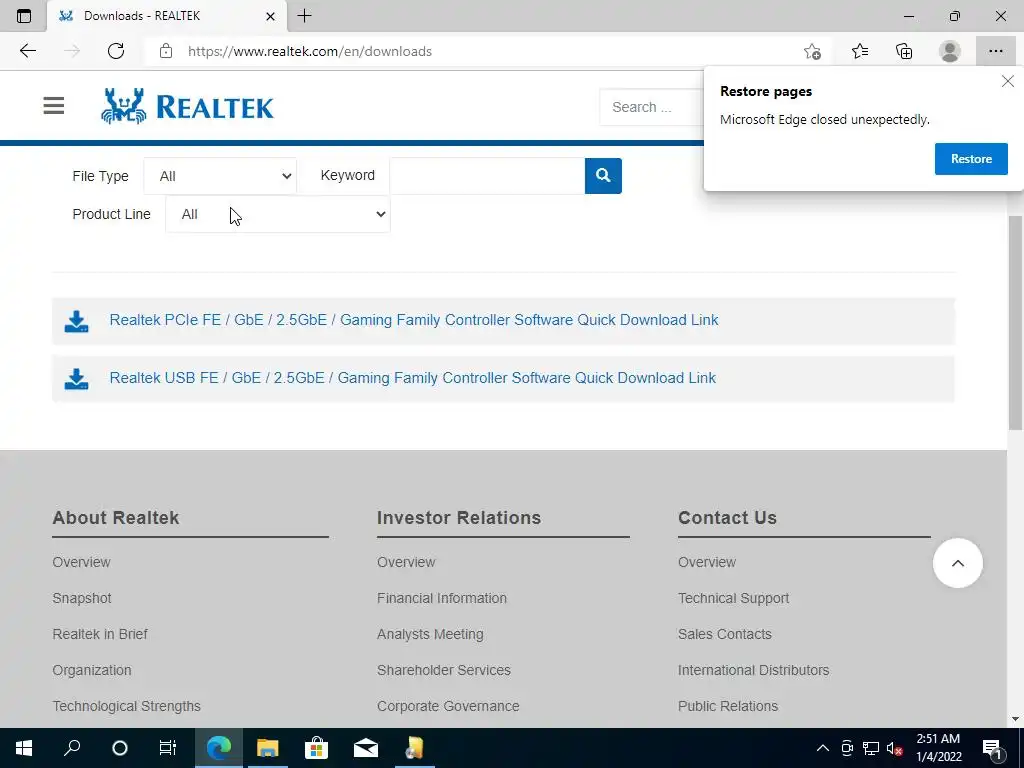
Task: Open the Collections panel
Action: [x=904, y=51]
